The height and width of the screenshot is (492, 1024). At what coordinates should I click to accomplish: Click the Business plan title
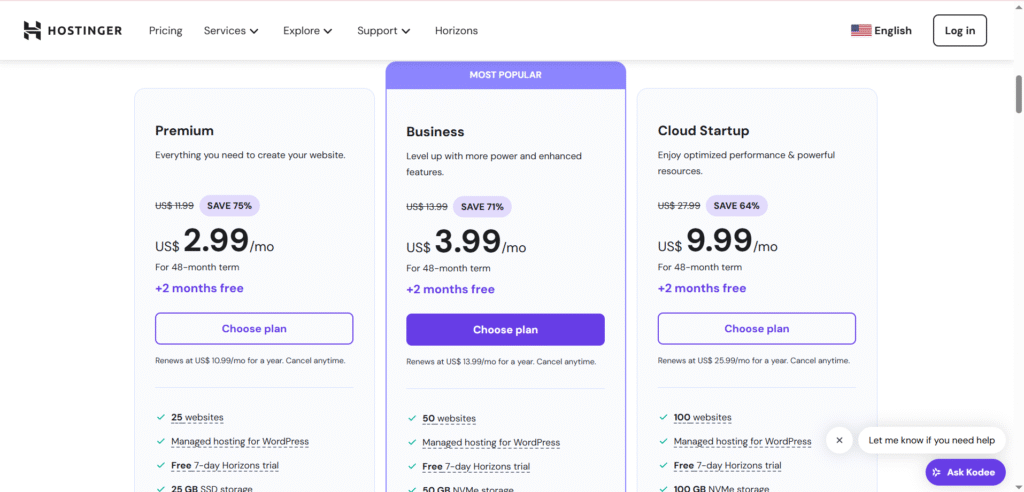click(435, 132)
